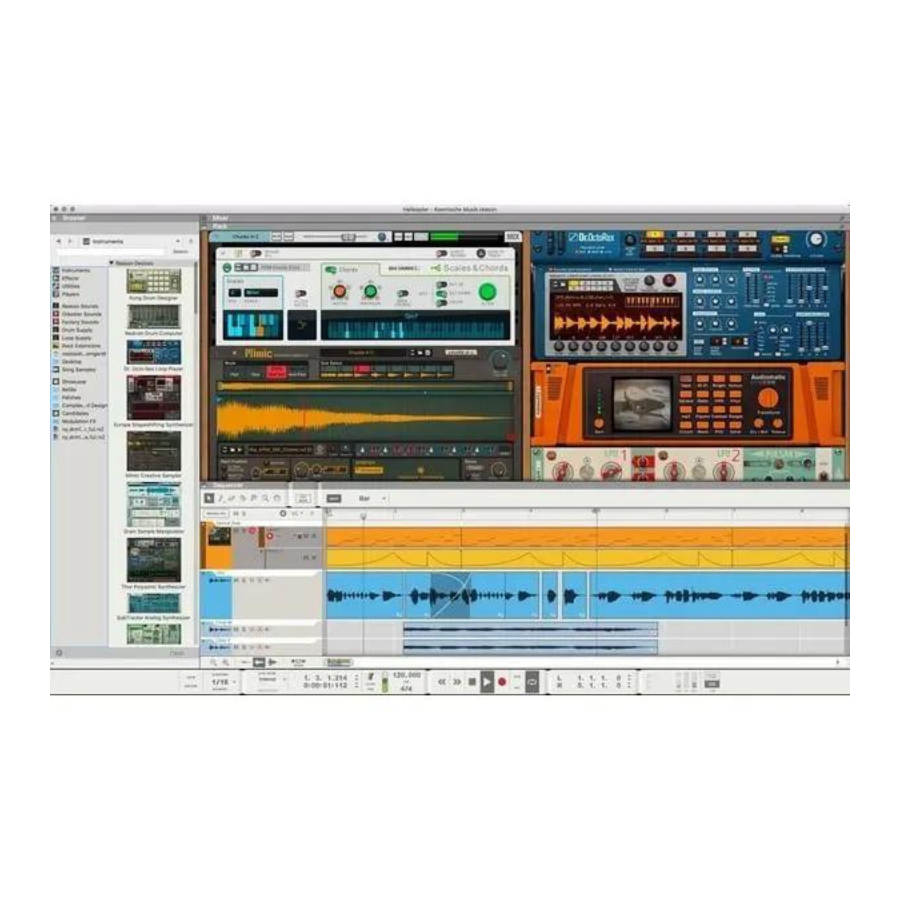
Task: Click the Thor Polysonic Synthesizer thumbnail
Action: (154, 561)
